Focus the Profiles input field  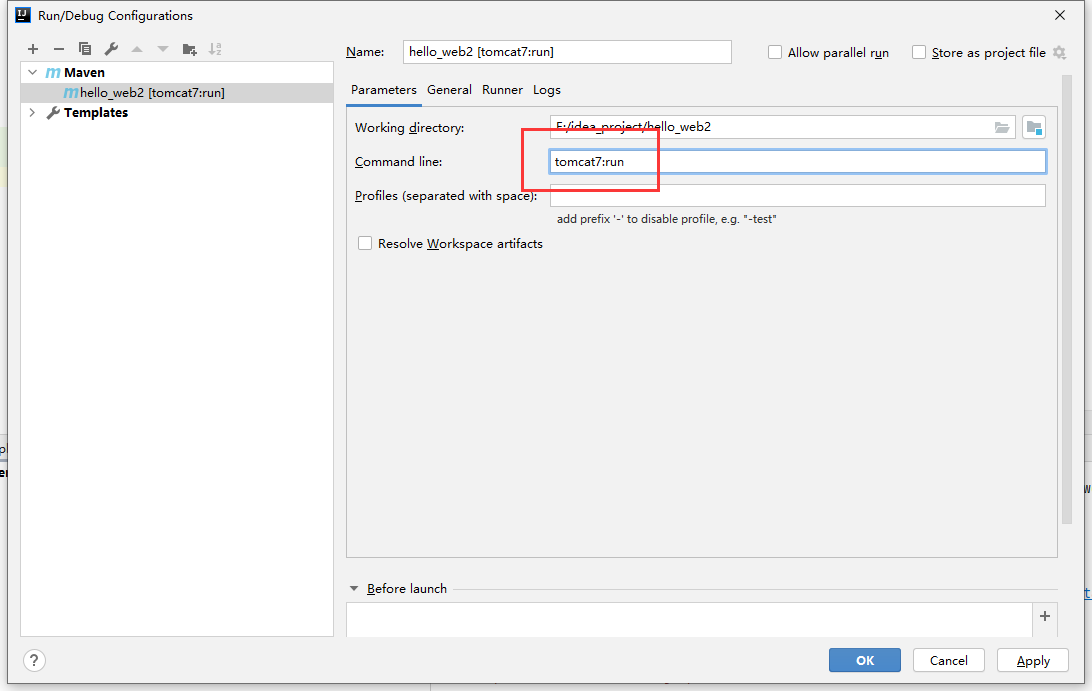pos(797,196)
